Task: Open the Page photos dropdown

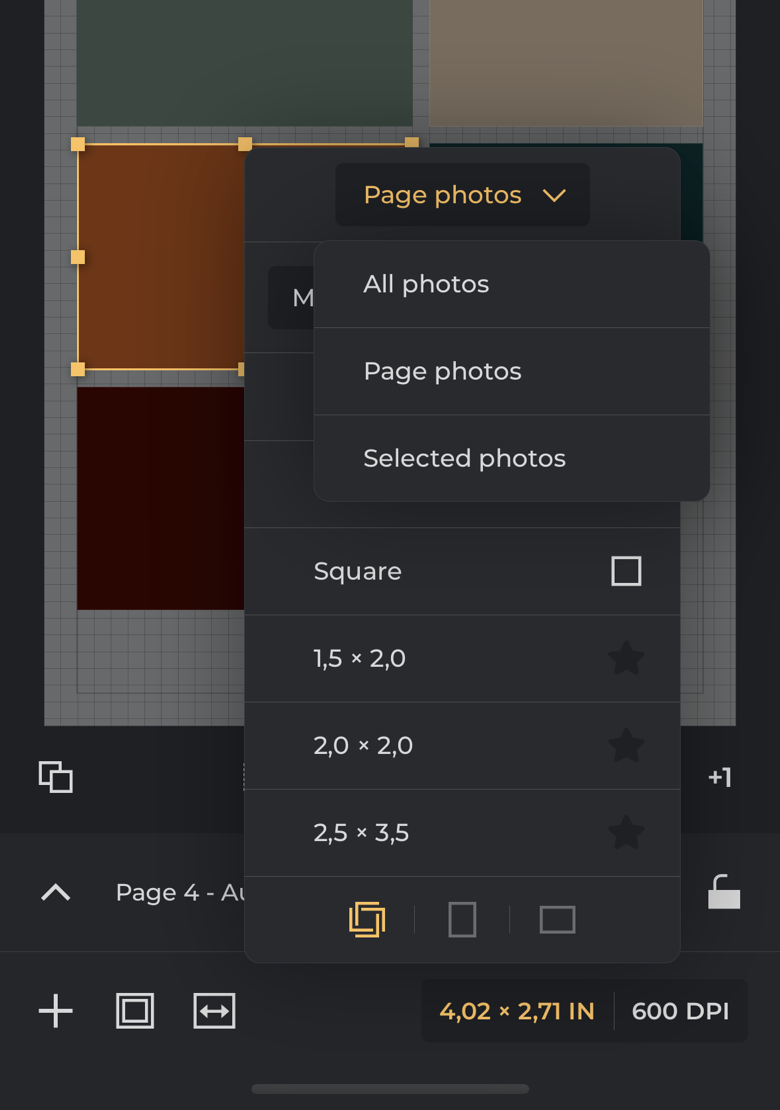Action: click(462, 195)
